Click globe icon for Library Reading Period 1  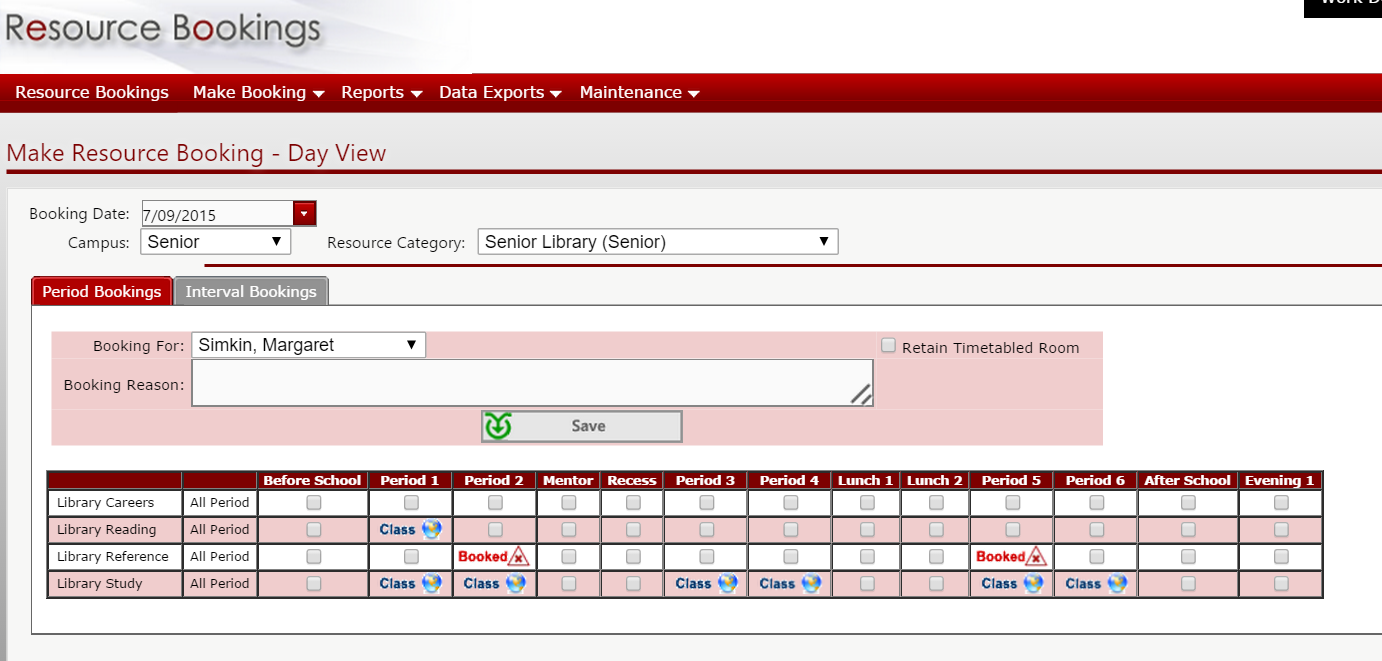431,530
